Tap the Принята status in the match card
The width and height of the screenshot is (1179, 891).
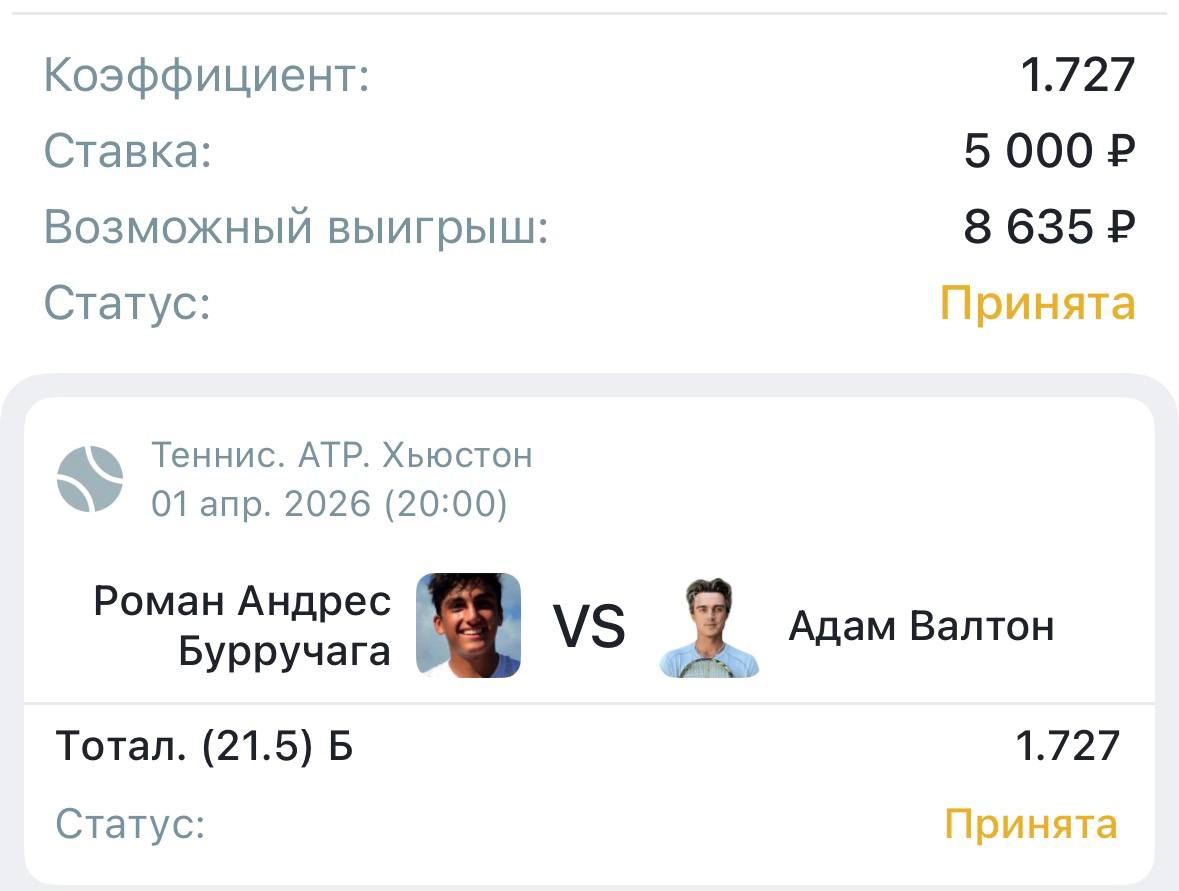(1031, 825)
